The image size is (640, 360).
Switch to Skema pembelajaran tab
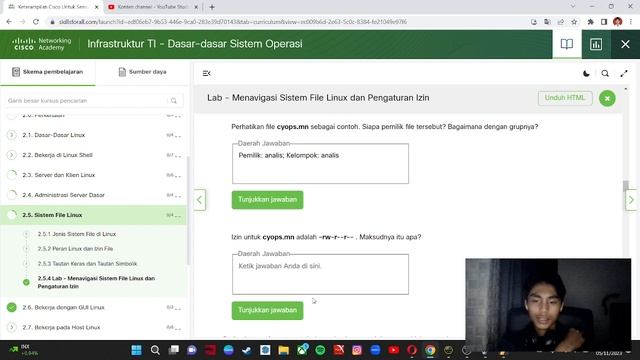tap(48, 72)
